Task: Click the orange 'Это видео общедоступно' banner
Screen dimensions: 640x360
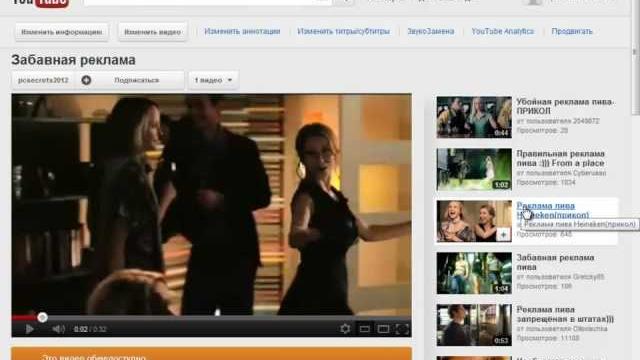Action: click(211, 354)
